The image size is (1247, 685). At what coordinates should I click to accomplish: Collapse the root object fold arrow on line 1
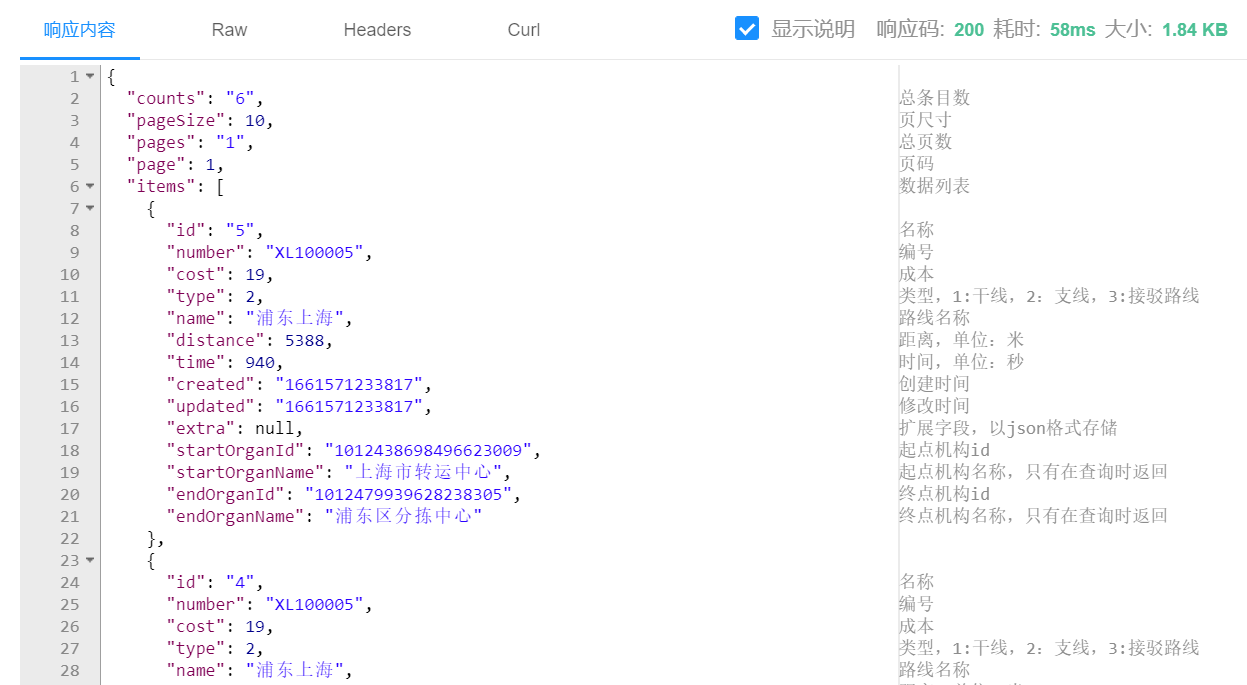[x=90, y=76]
